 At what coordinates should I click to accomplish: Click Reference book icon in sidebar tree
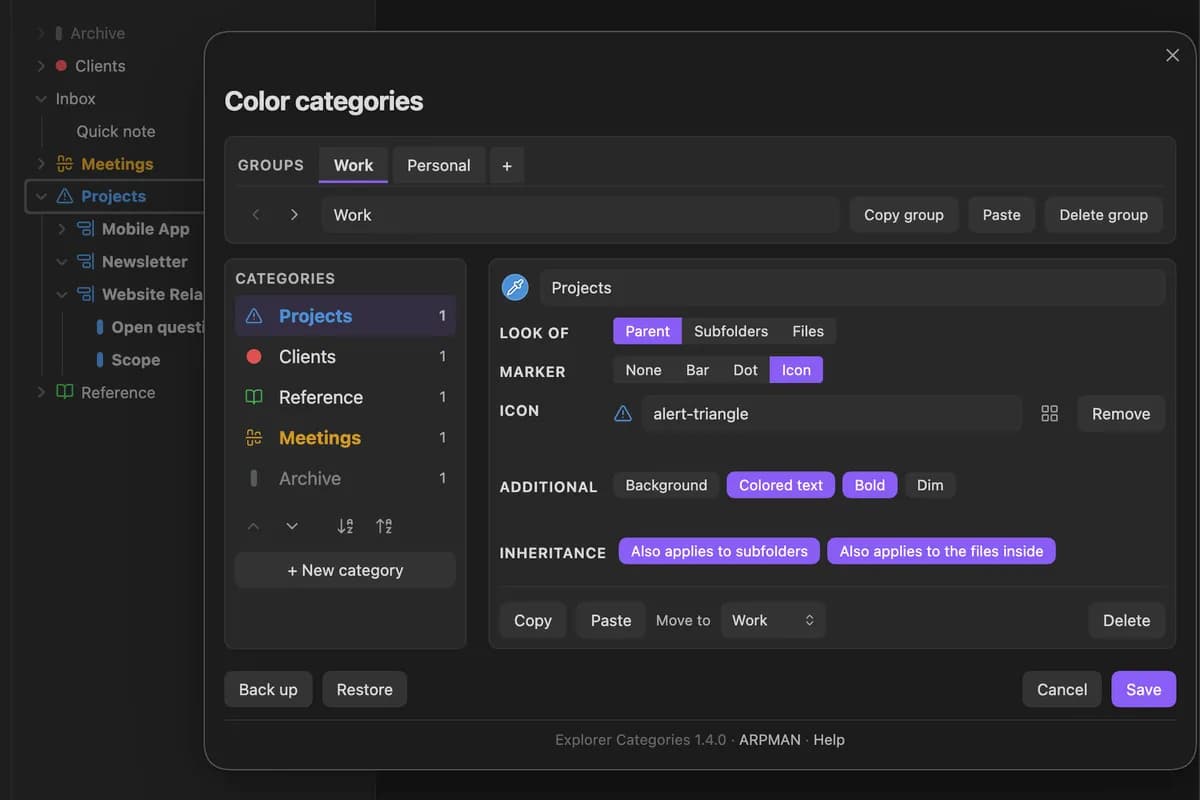pyautogui.click(x=65, y=392)
